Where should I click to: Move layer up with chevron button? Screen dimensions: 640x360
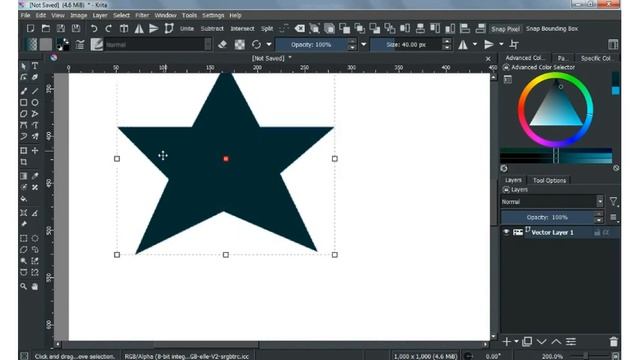556,342
